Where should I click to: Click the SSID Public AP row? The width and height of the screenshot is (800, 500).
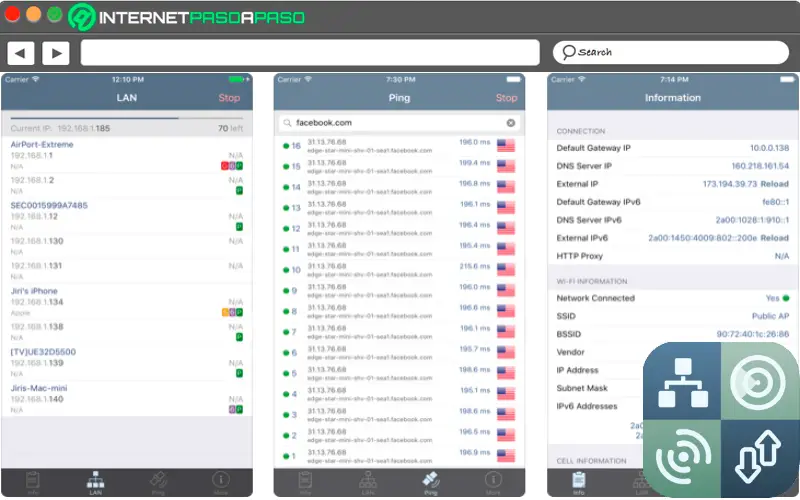[672, 316]
